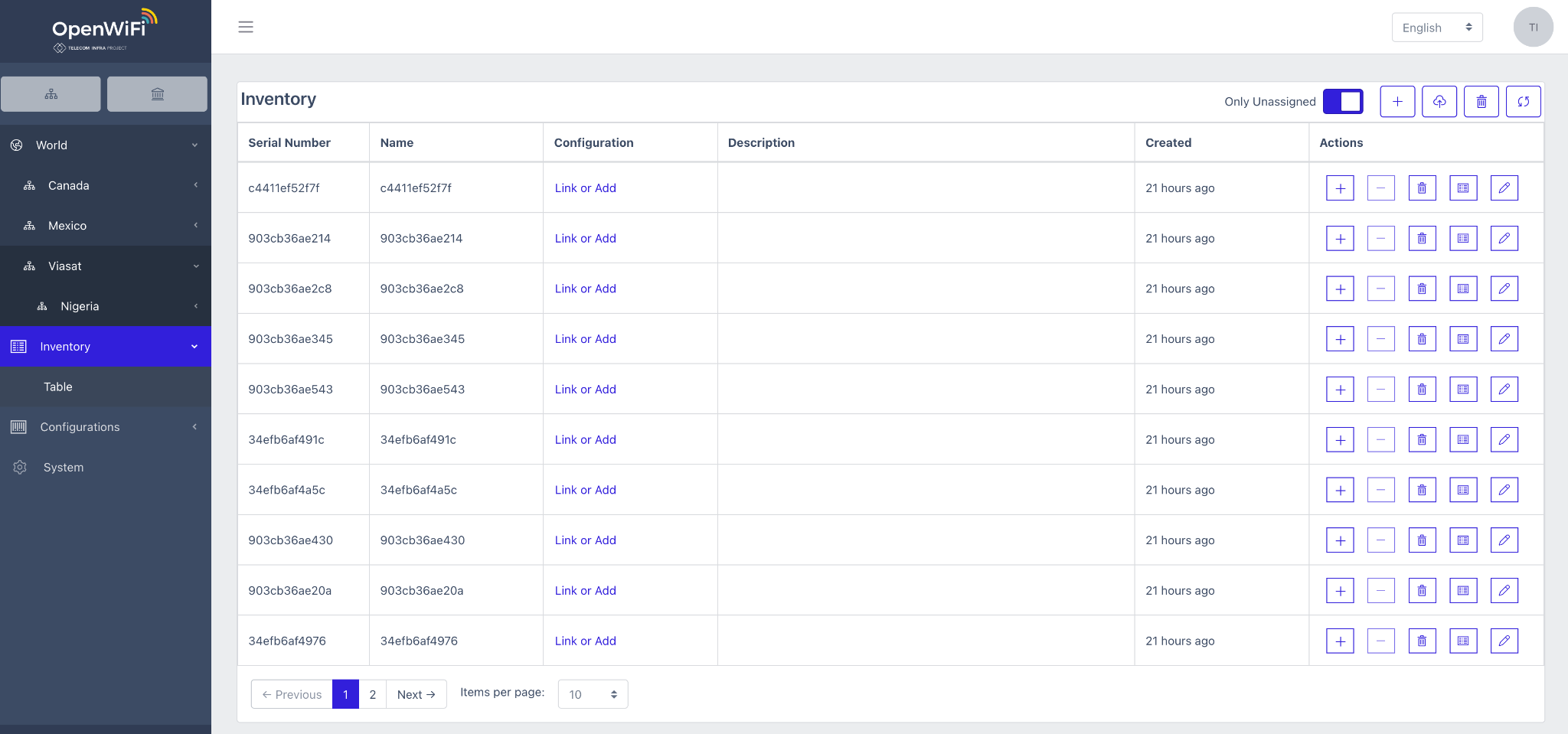Click Link or Add for 34efb6af491c
The image size is (1568, 734).
[x=585, y=440]
